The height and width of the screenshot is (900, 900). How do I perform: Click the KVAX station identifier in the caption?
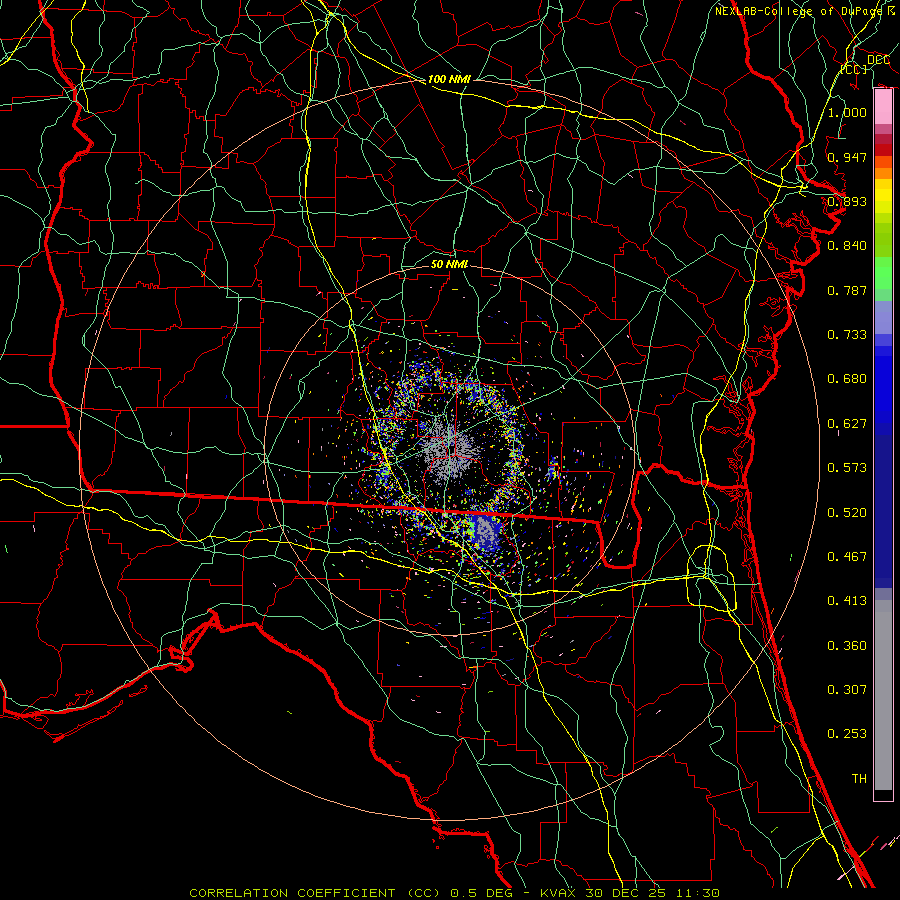click(x=560, y=893)
